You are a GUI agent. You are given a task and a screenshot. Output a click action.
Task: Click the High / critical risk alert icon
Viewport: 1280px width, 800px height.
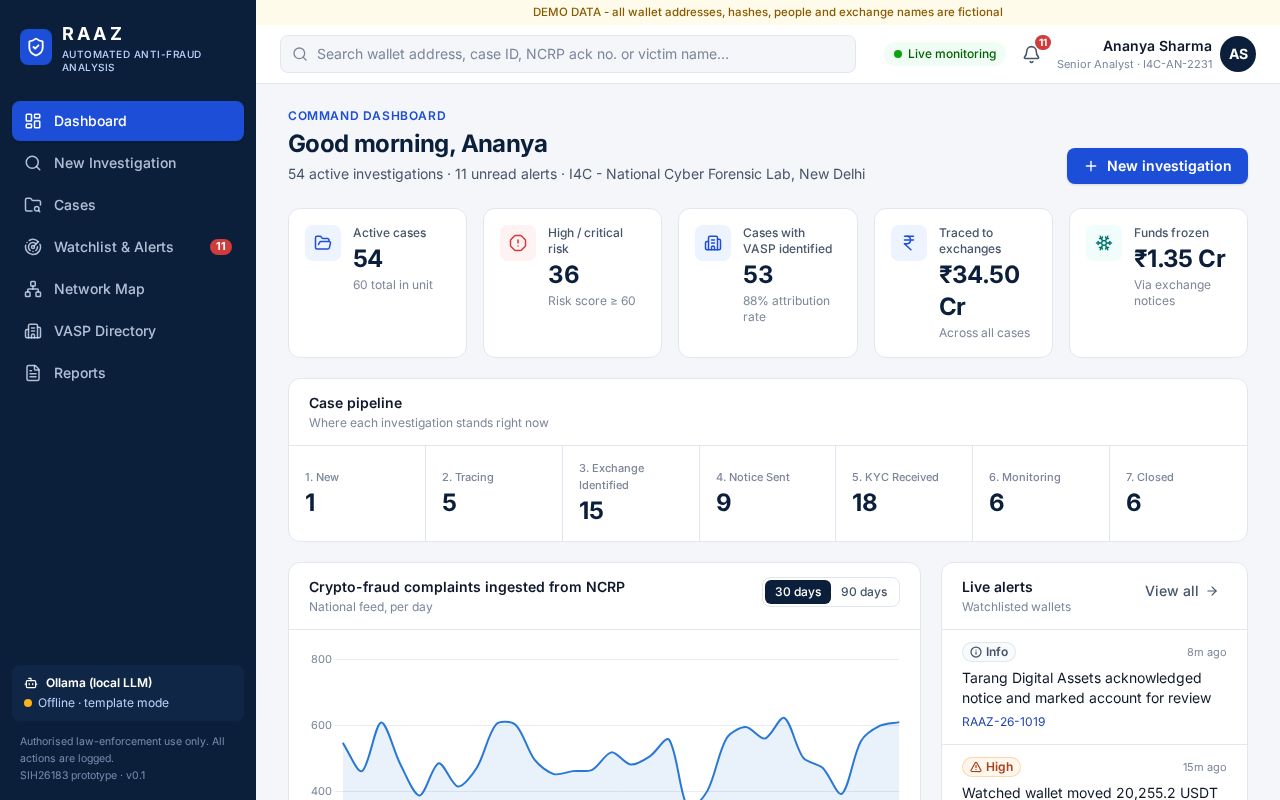(x=518, y=243)
